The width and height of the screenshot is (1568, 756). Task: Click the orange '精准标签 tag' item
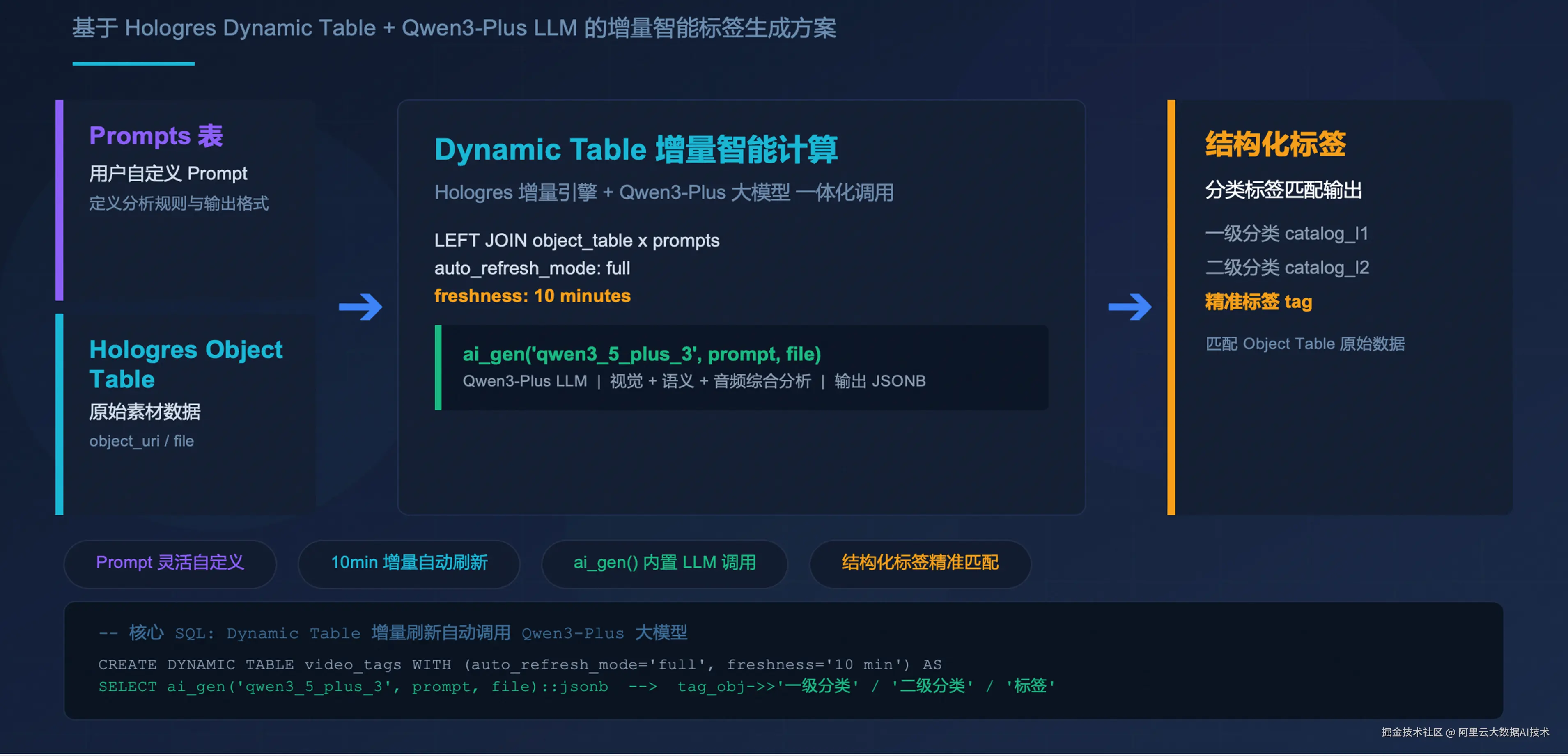1258,302
